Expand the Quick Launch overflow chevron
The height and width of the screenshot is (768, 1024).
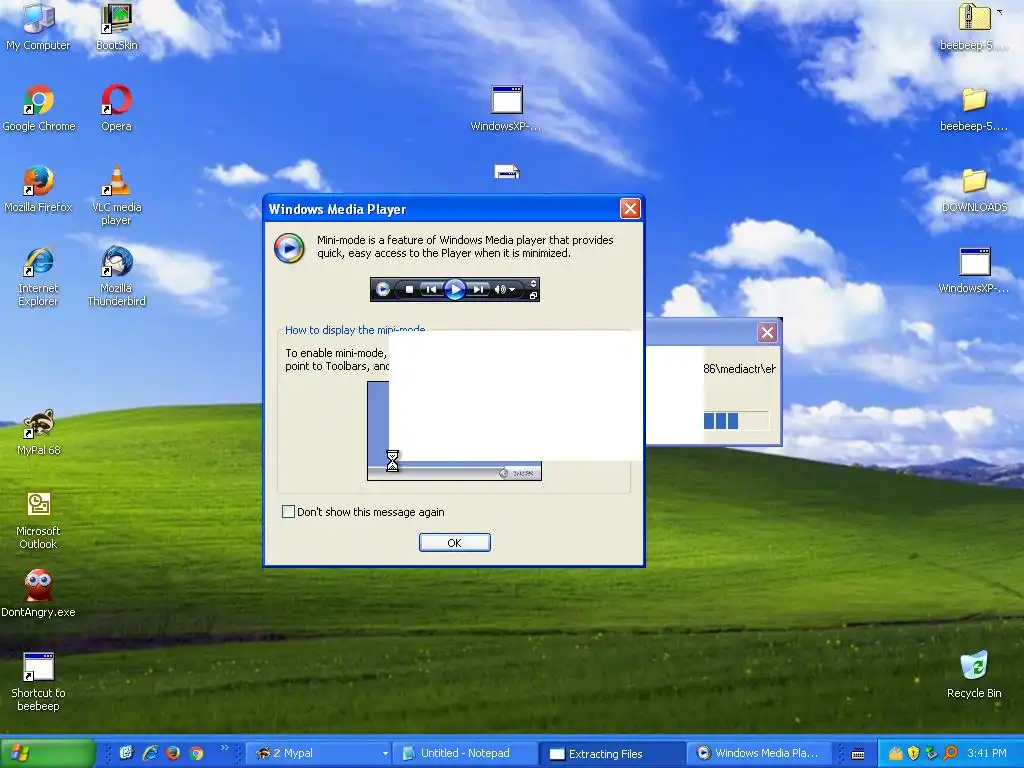(x=225, y=748)
